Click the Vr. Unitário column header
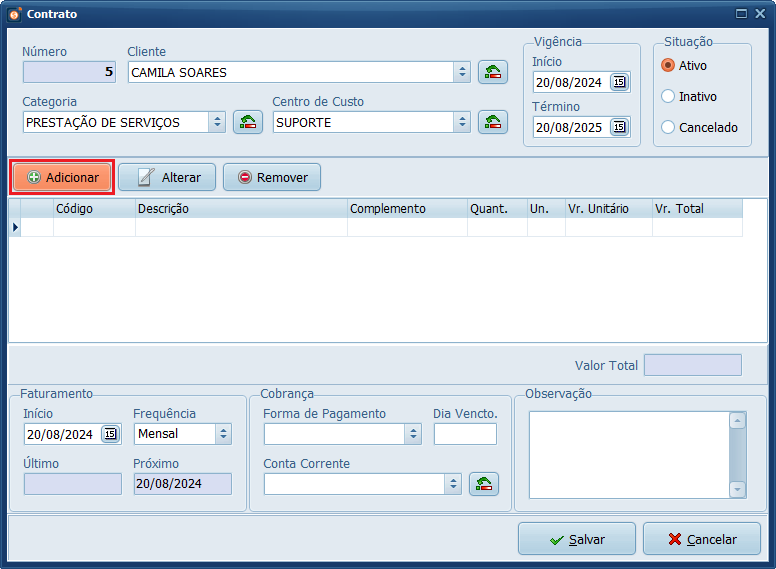This screenshot has width=776, height=569. pos(607,209)
